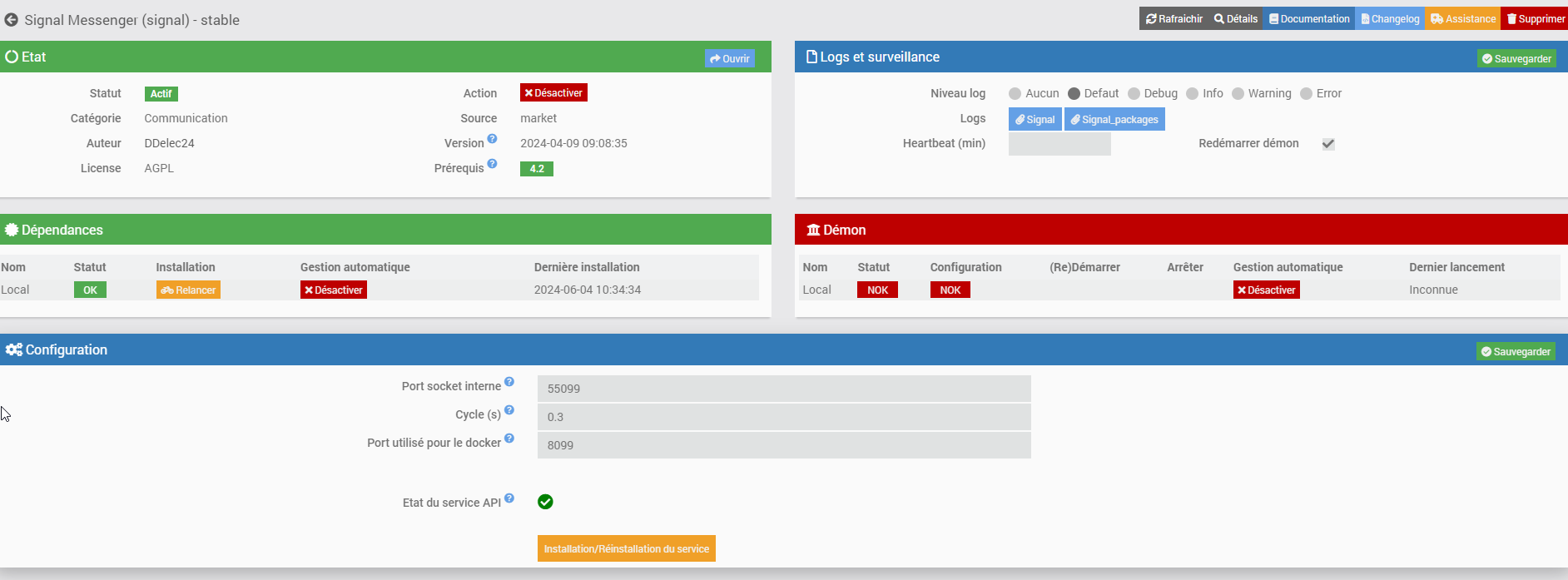Click Installation/Réinstallation du service button
This screenshot has width=1568, height=580.
[627, 548]
